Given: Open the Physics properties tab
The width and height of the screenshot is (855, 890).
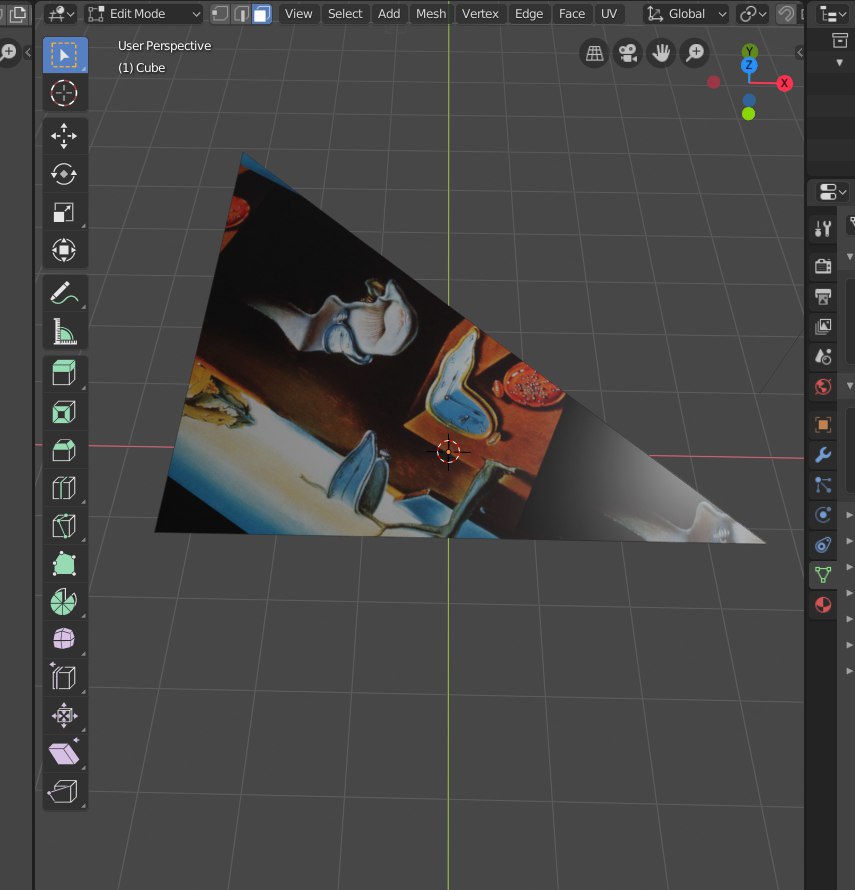Looking at the screenshot, I should coord(823,515).
